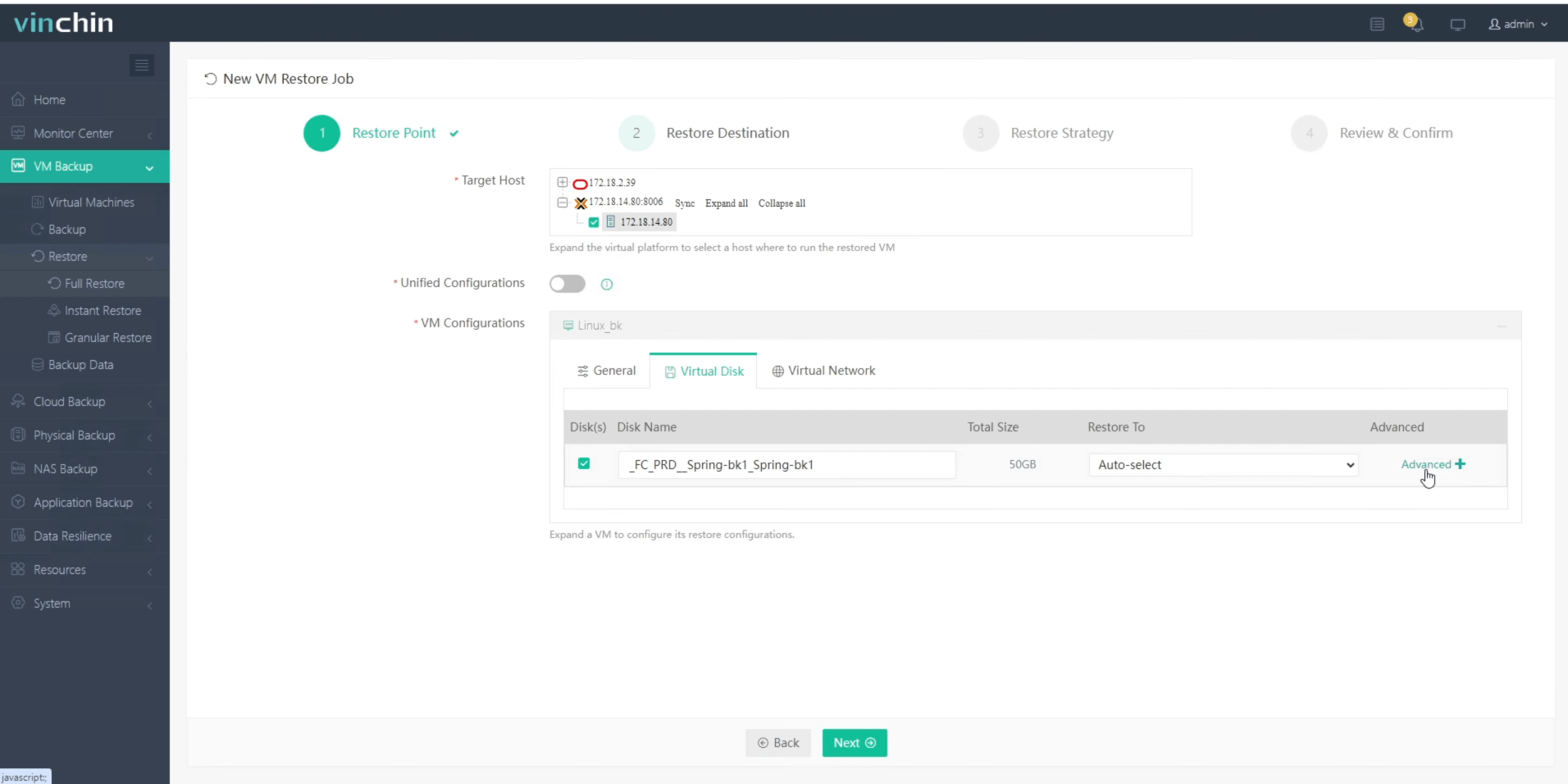Viewport: 1568px width, 784px height.
Task: Expand the Monitor Center menu chevron
Action: [149, 134]
